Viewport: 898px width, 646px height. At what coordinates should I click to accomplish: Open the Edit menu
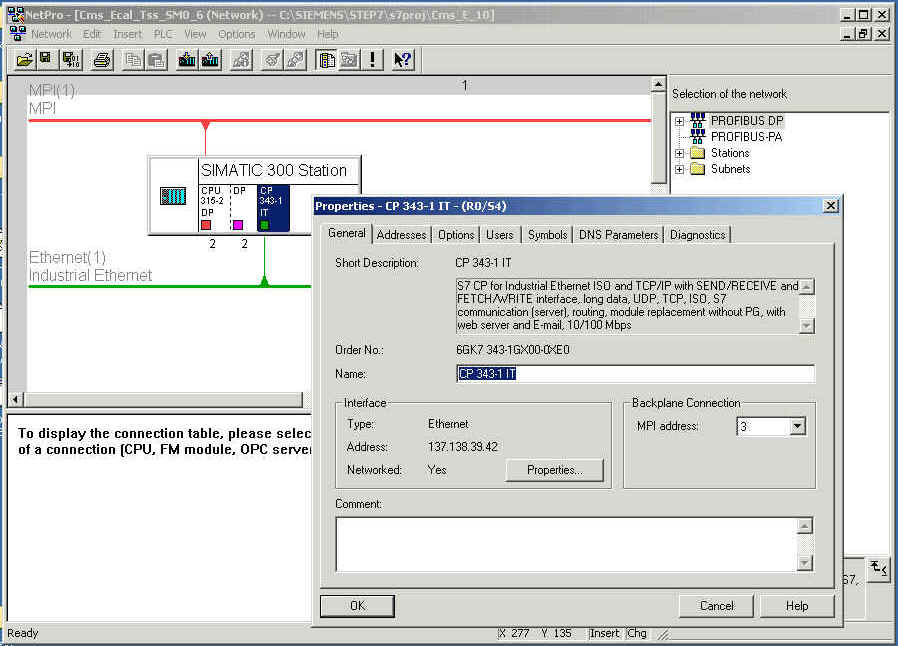92,34
